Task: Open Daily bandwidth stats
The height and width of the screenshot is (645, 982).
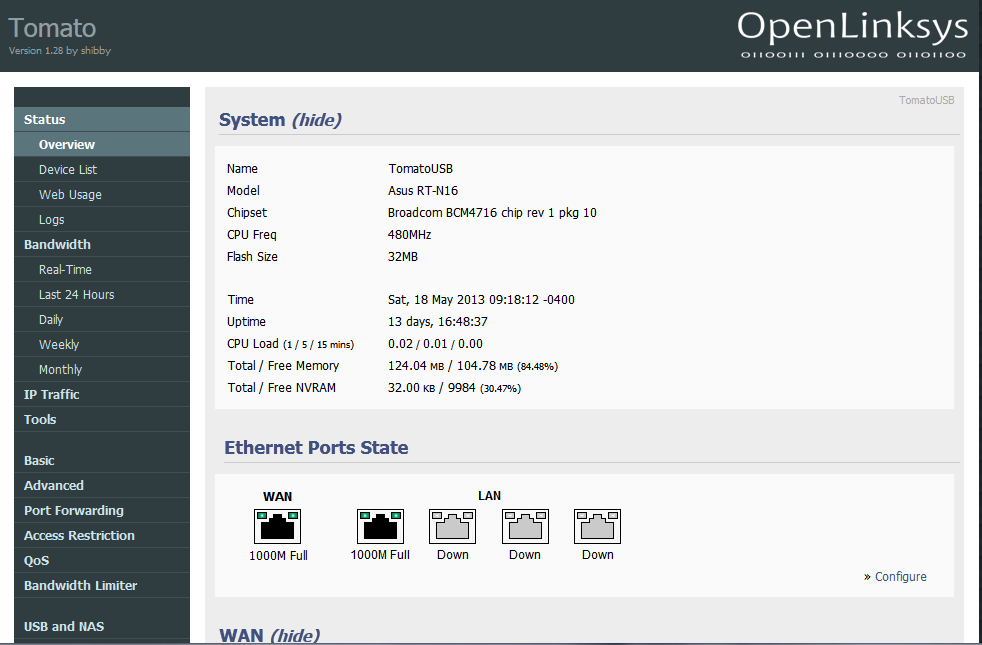Action: [102, 320]
